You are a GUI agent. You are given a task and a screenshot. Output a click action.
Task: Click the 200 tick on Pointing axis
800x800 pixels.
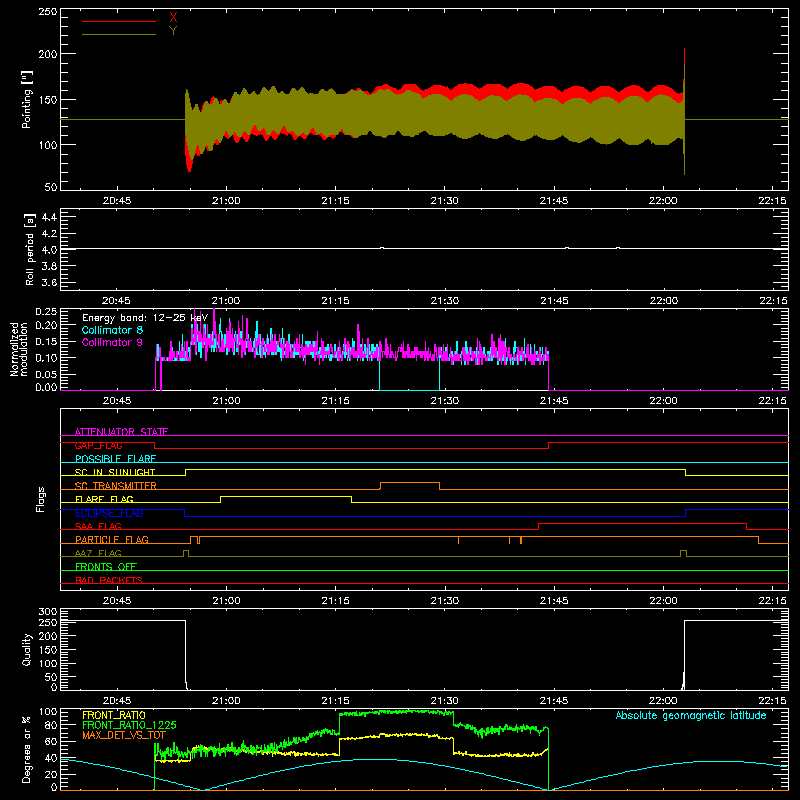point(48,54)
